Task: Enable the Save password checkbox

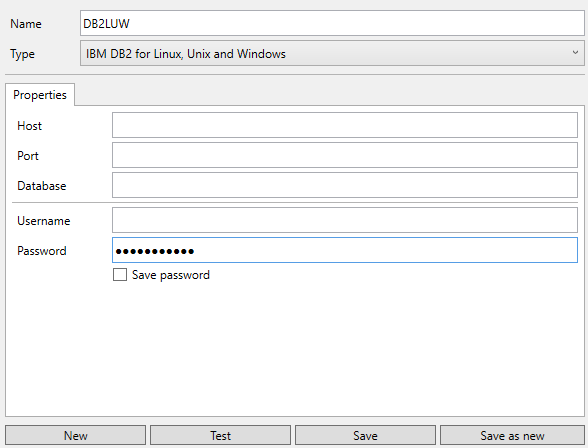Action: 120,274
